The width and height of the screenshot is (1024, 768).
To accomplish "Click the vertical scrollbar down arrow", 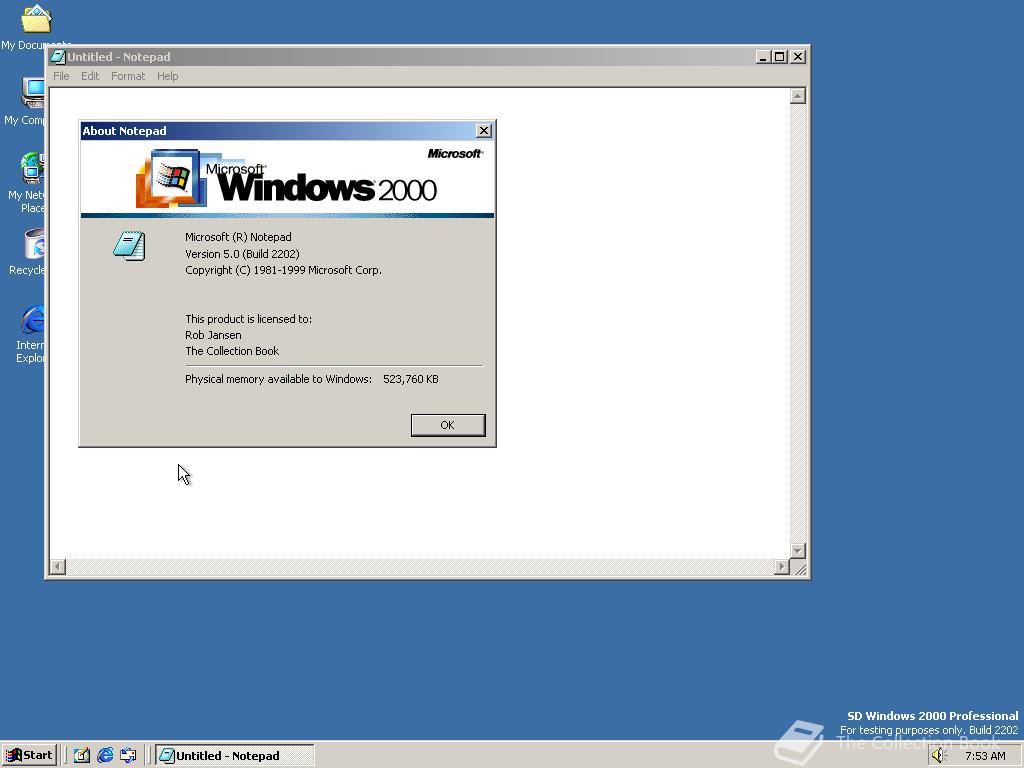I will pos(797,551).
